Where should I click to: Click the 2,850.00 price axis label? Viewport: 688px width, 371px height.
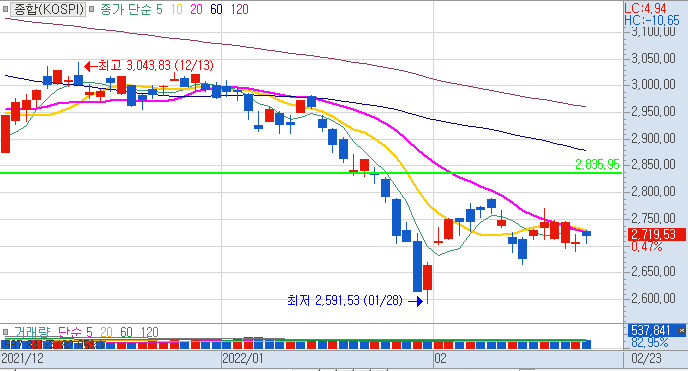[x=653, y=165]
